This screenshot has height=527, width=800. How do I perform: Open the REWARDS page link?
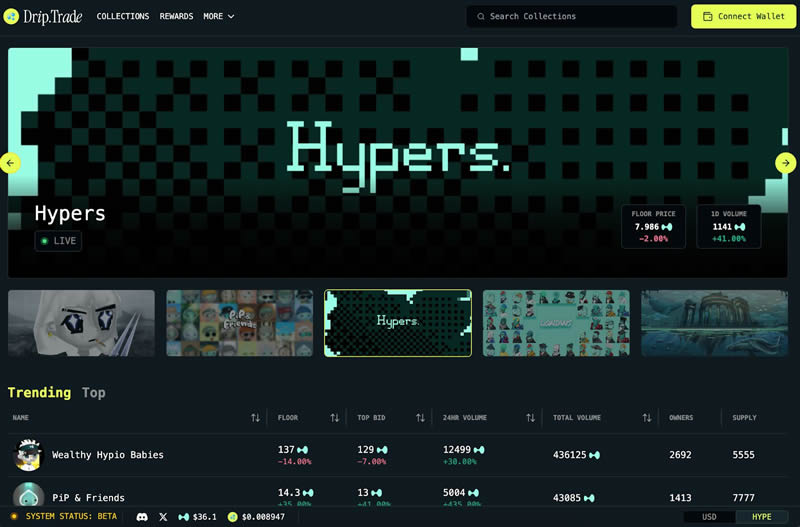(x=176, y=17)
